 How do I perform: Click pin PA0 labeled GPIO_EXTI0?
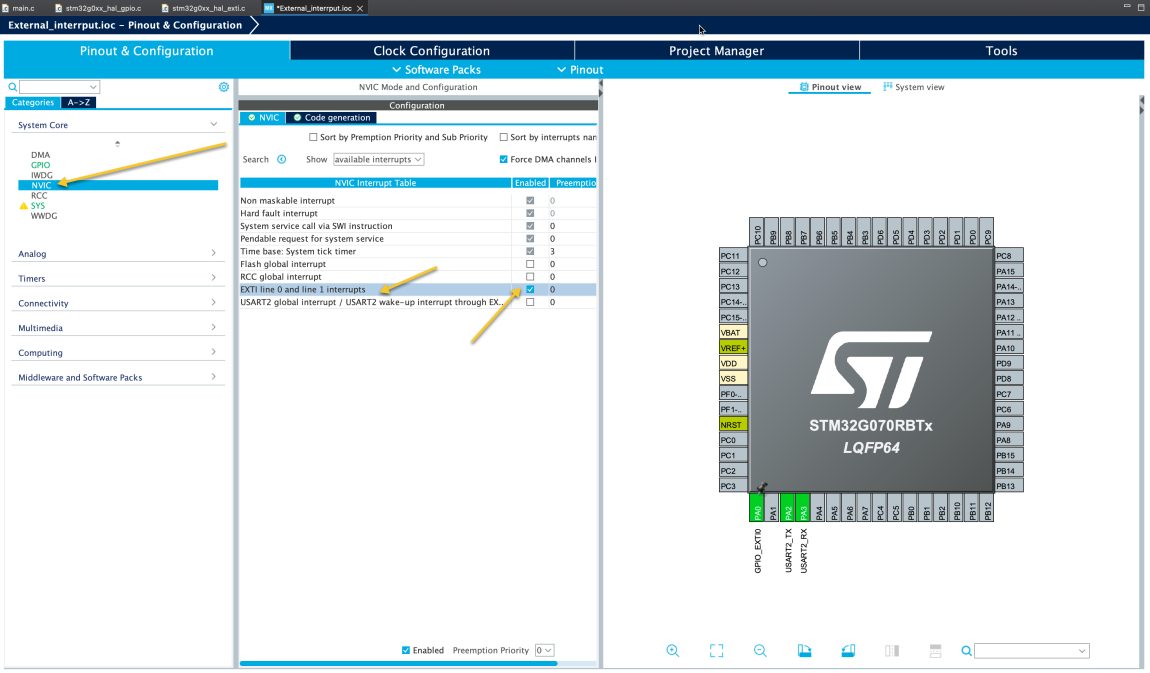click(x=758, y=508)
